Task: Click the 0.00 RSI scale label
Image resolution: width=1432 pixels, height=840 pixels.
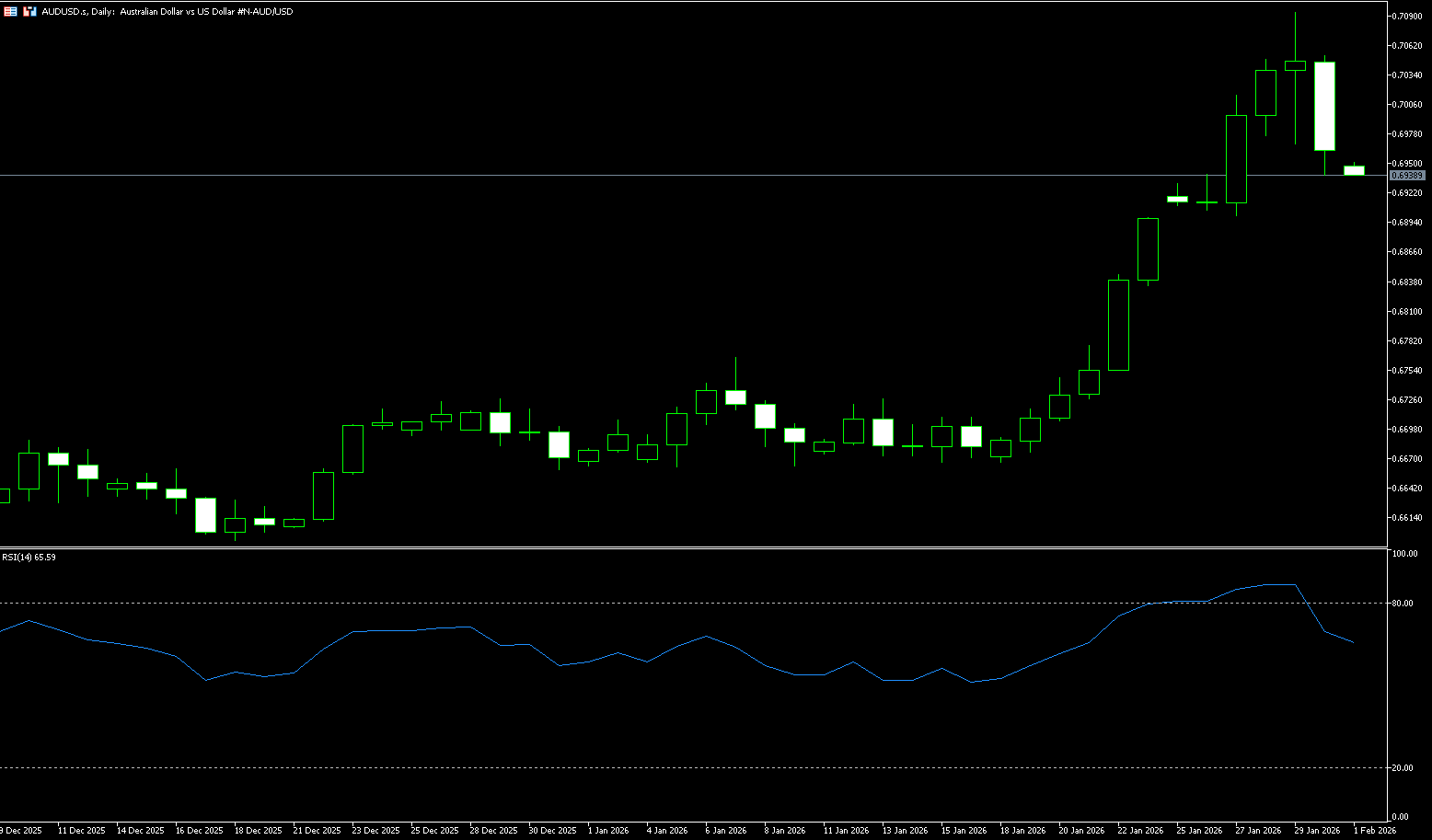Action: (1401, 817)
